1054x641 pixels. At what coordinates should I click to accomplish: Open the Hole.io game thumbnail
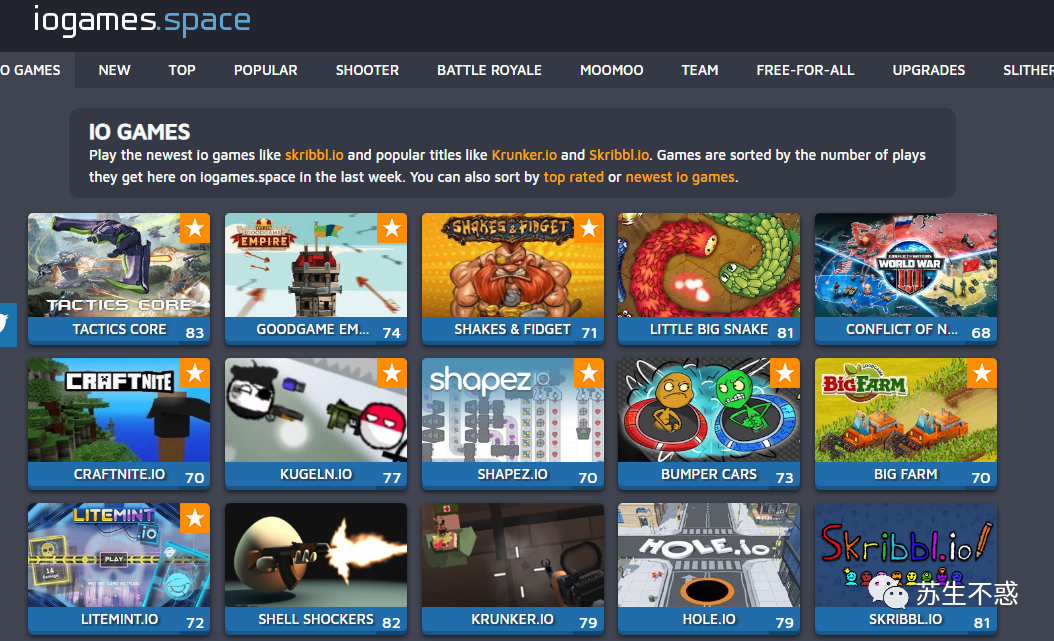[709, 555]
